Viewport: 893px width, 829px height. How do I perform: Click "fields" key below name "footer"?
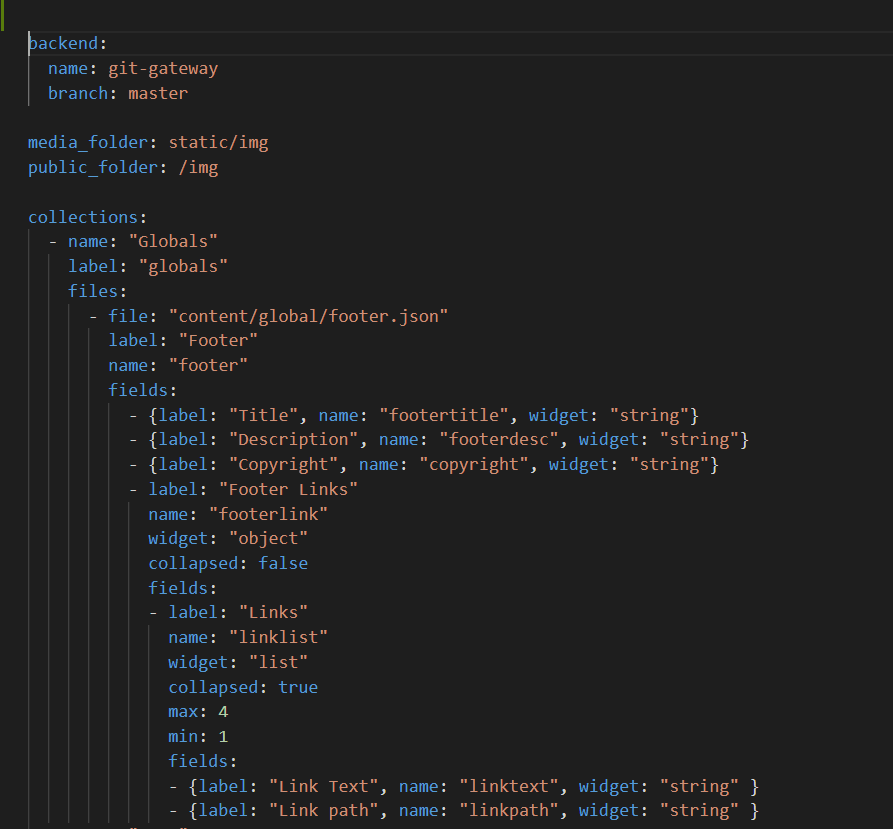tap(138, 390)
